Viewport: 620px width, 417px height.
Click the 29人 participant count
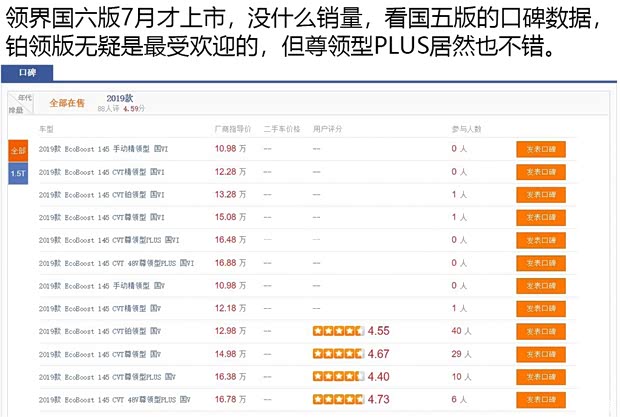(459, 354)
